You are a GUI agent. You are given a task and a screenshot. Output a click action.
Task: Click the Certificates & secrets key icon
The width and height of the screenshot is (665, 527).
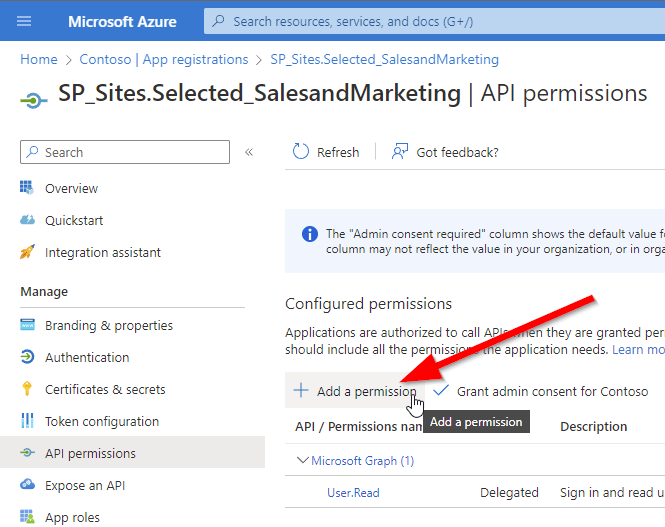click(x=27, y=388)
